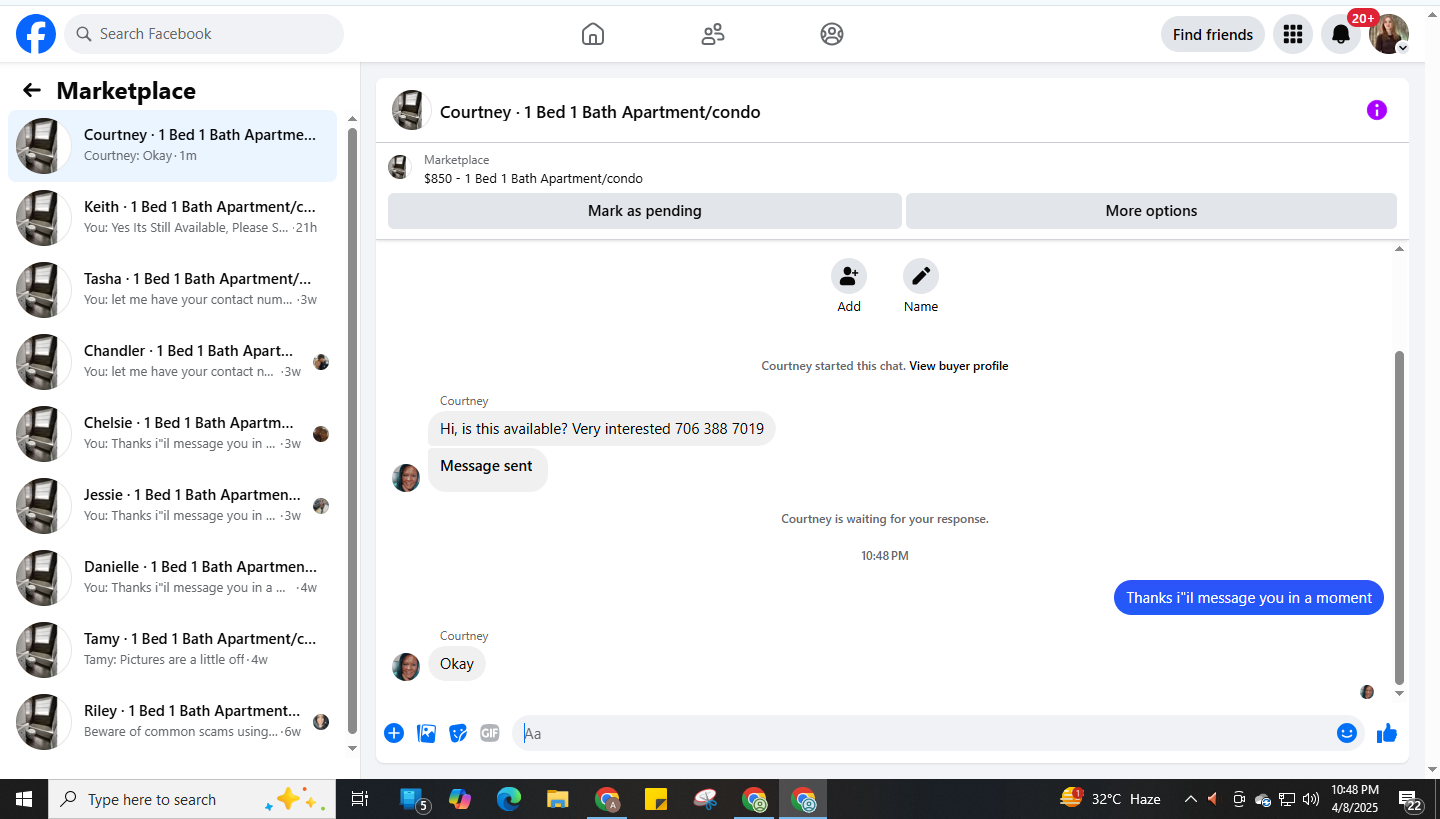Viewport: 1440px width, 819px height.
Task: Choose a sticker icon
Action: (458, 733)
